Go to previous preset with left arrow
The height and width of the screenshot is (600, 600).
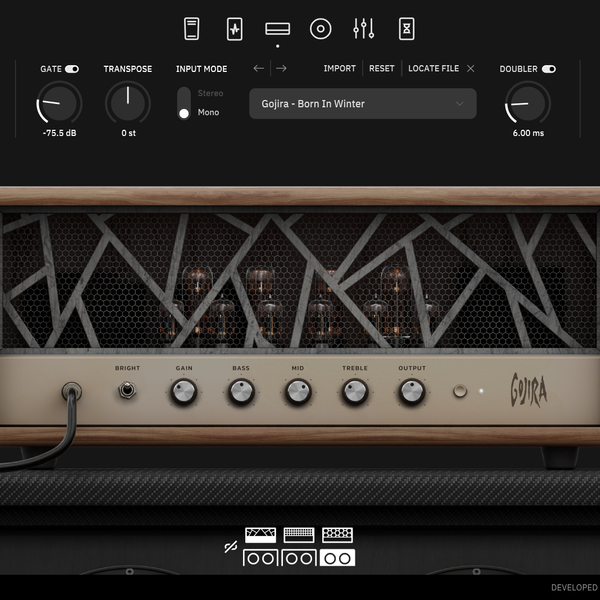point(259,68)
